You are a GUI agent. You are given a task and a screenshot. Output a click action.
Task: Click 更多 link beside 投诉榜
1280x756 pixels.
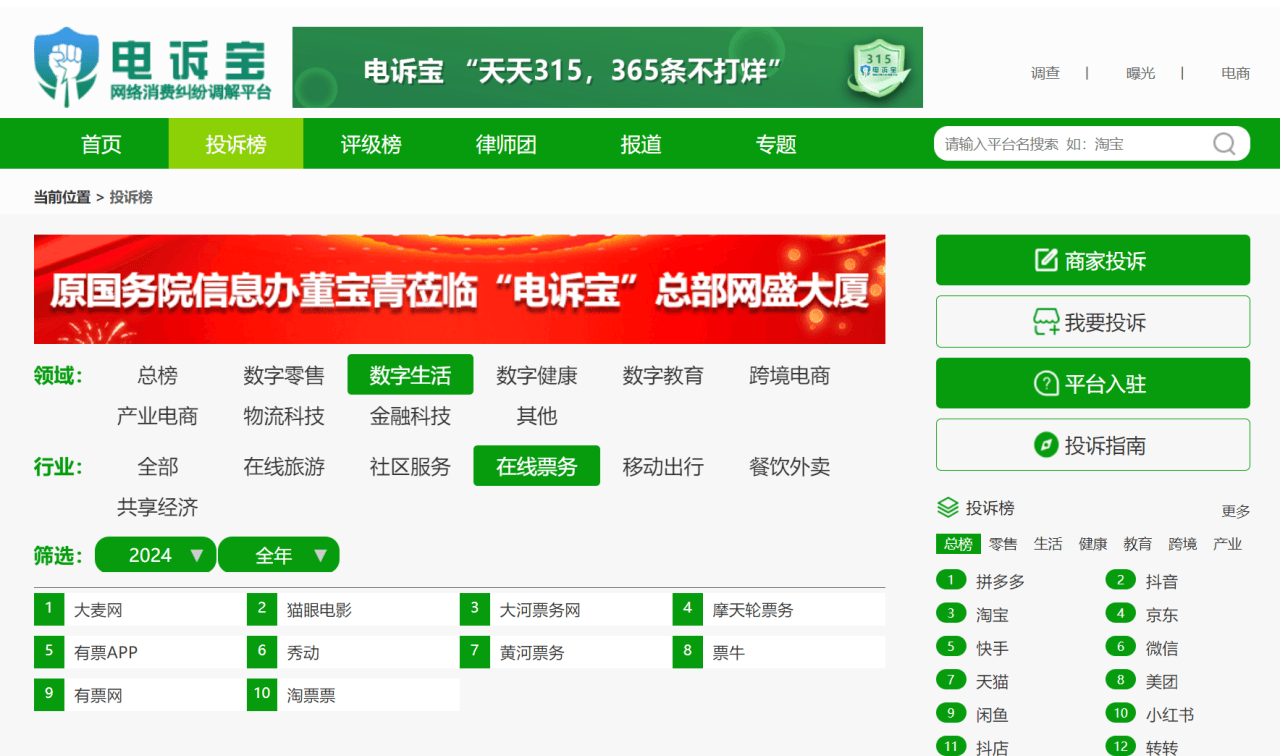(x=1236, y=511)
